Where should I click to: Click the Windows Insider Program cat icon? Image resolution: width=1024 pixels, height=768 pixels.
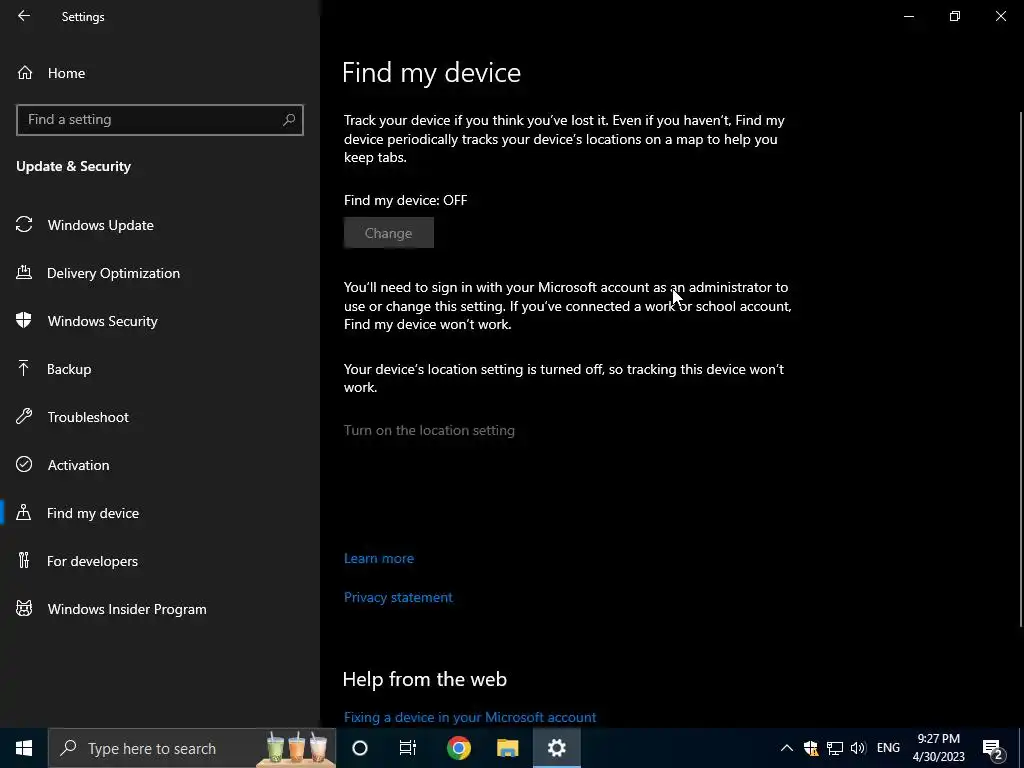click(x=24, y=609)
